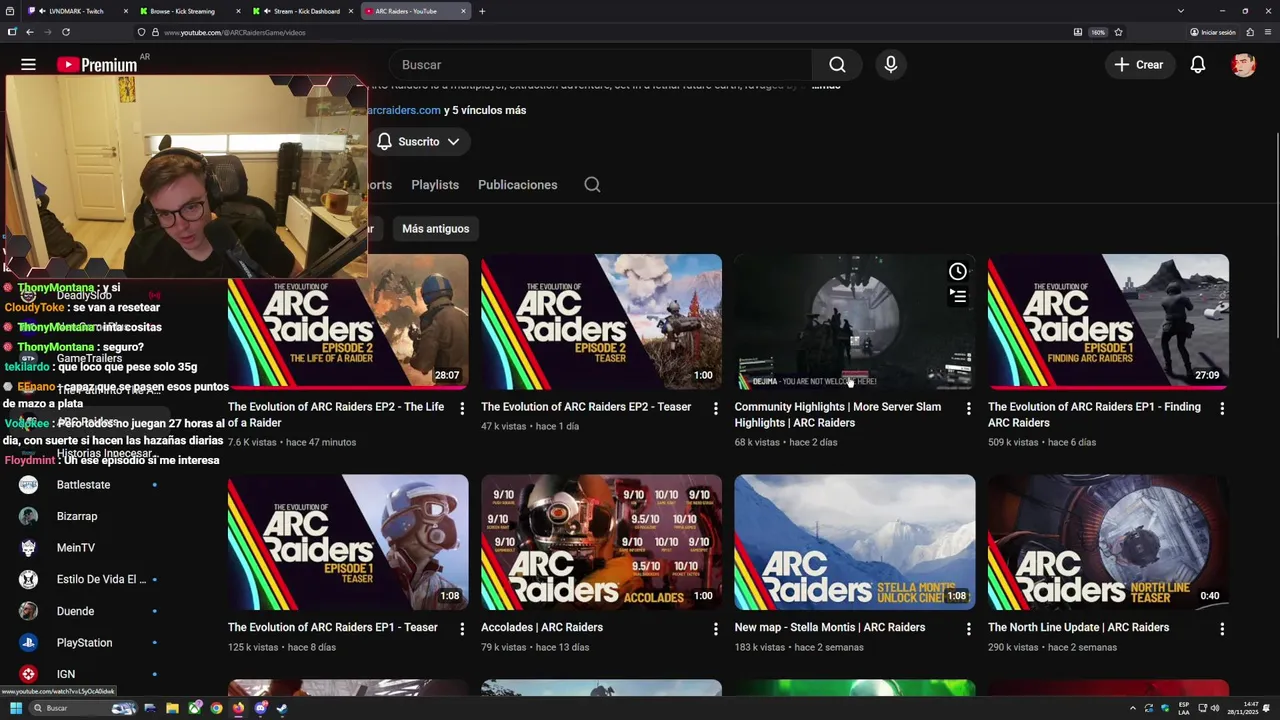Open Steam from the taskbar
The height and width of the screenshot is (720, 1280).
[282, 708]
